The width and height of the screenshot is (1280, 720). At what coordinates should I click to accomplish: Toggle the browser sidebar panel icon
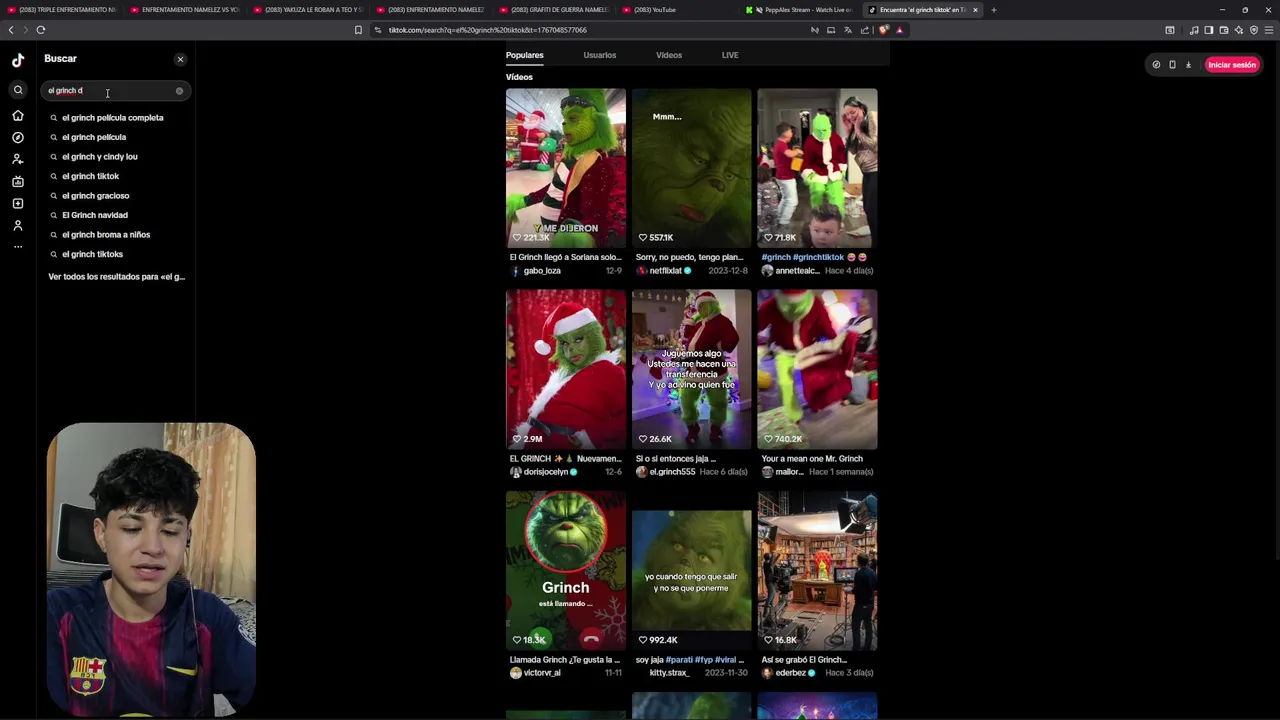tap(1209, 30)
